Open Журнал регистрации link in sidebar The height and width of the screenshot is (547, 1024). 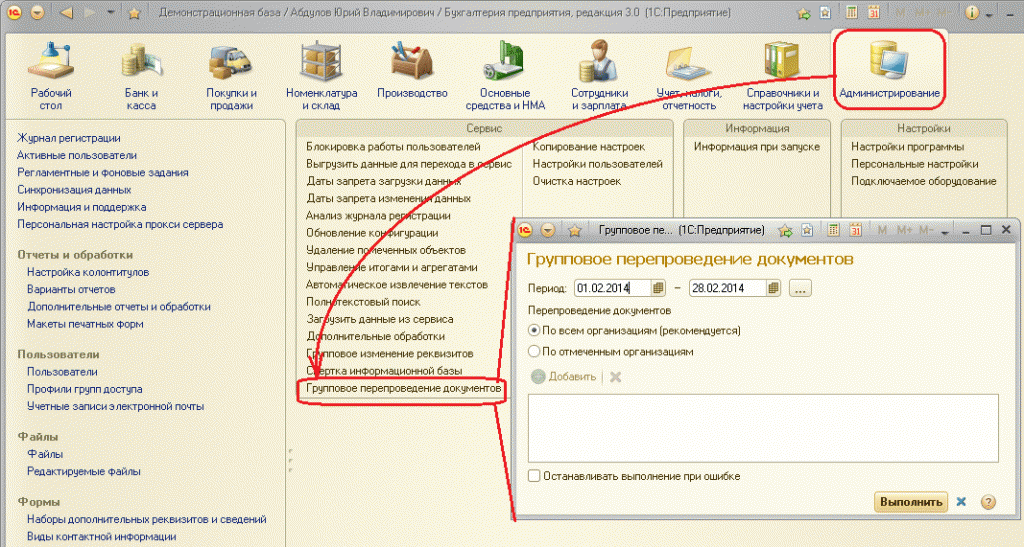pyautogui.click(x=69, y=138)
